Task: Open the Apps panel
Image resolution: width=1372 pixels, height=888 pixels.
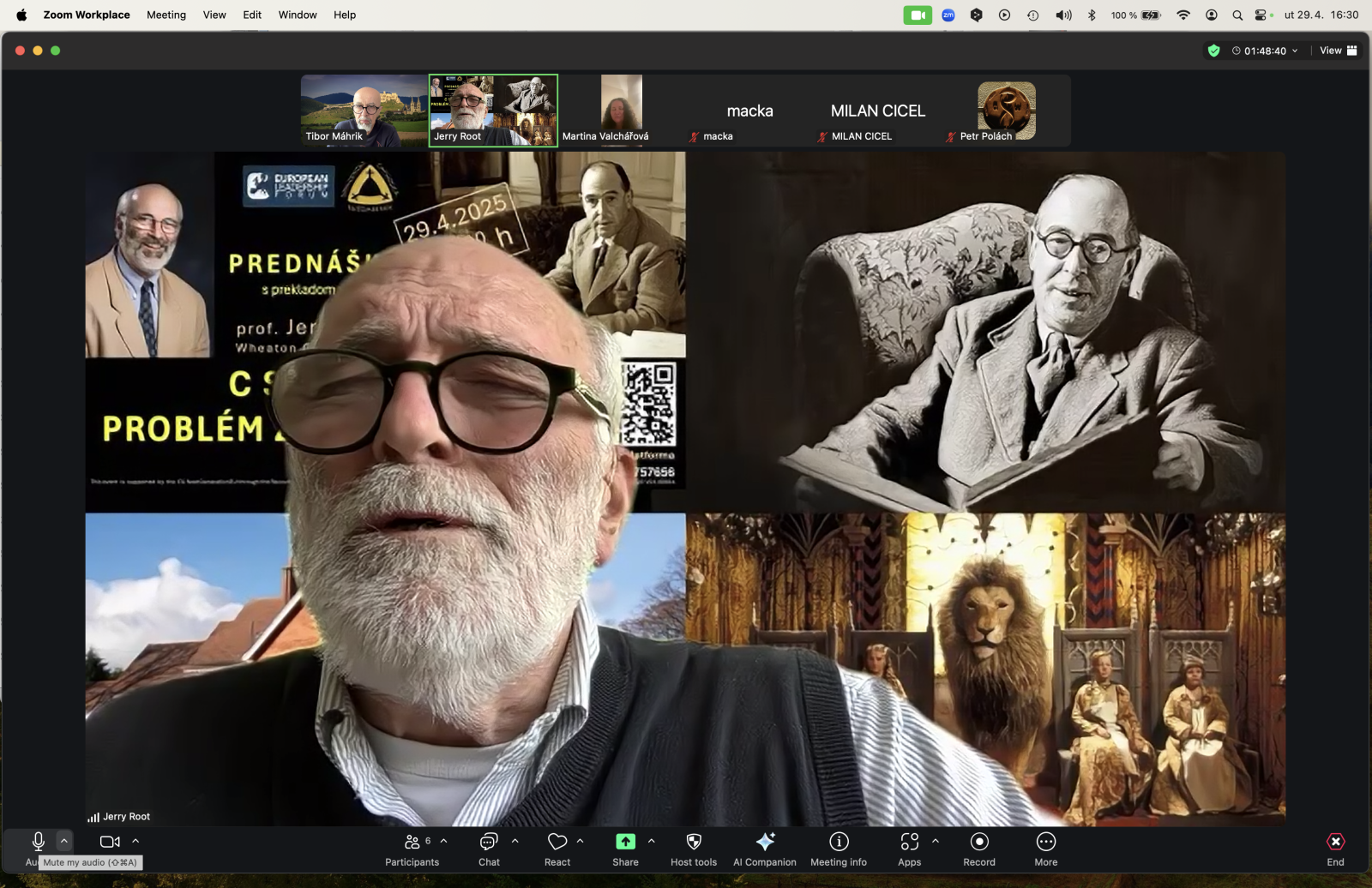Action: tap(909, 843)
